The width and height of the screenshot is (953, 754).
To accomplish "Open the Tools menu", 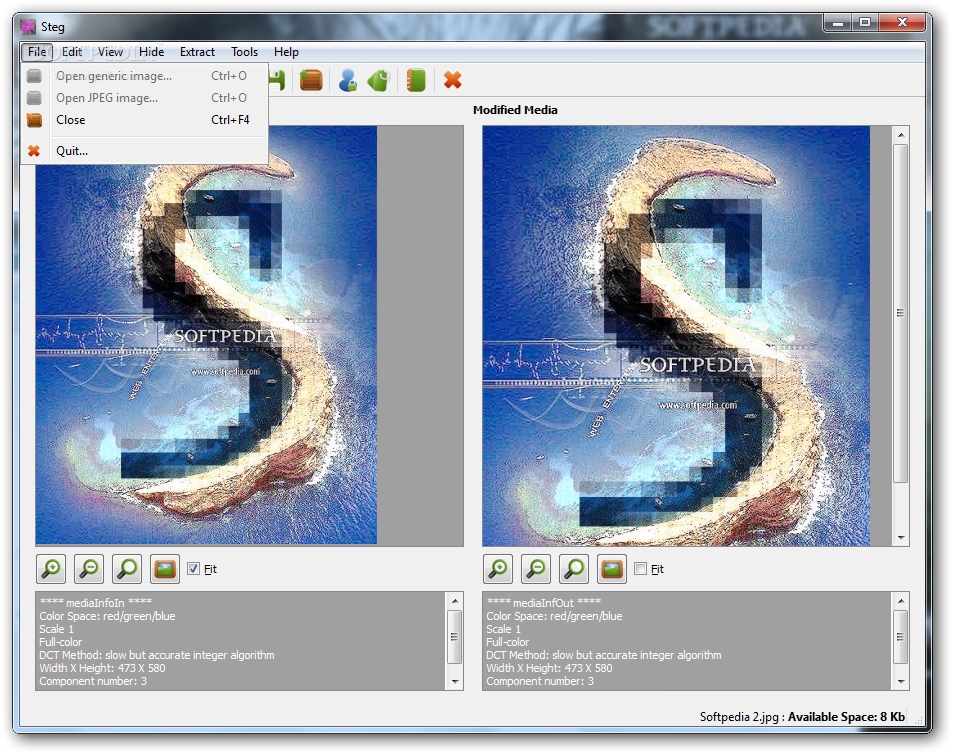I will (x=244, y=52).
